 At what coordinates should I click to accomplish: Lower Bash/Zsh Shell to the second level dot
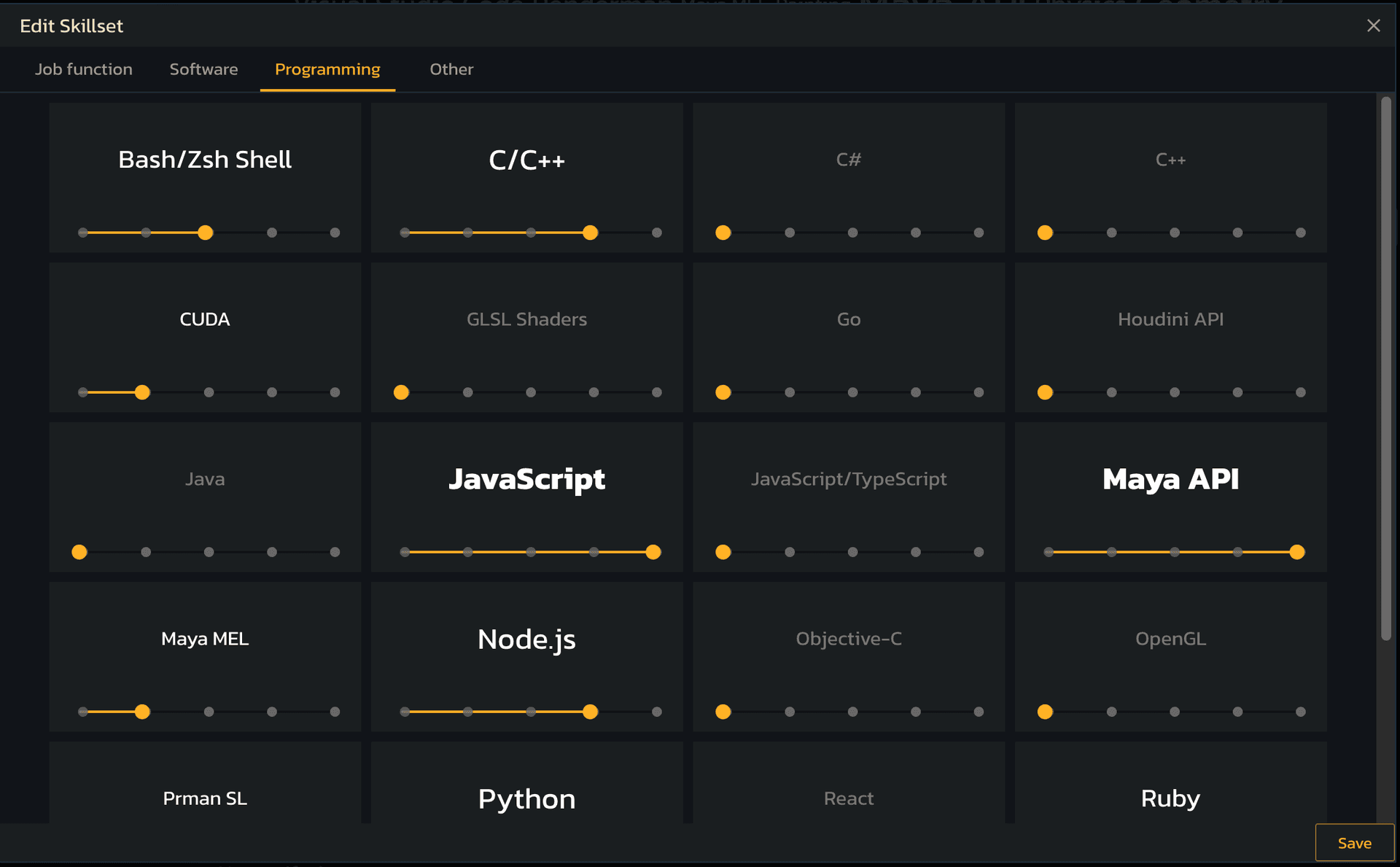tap(146, 233)
